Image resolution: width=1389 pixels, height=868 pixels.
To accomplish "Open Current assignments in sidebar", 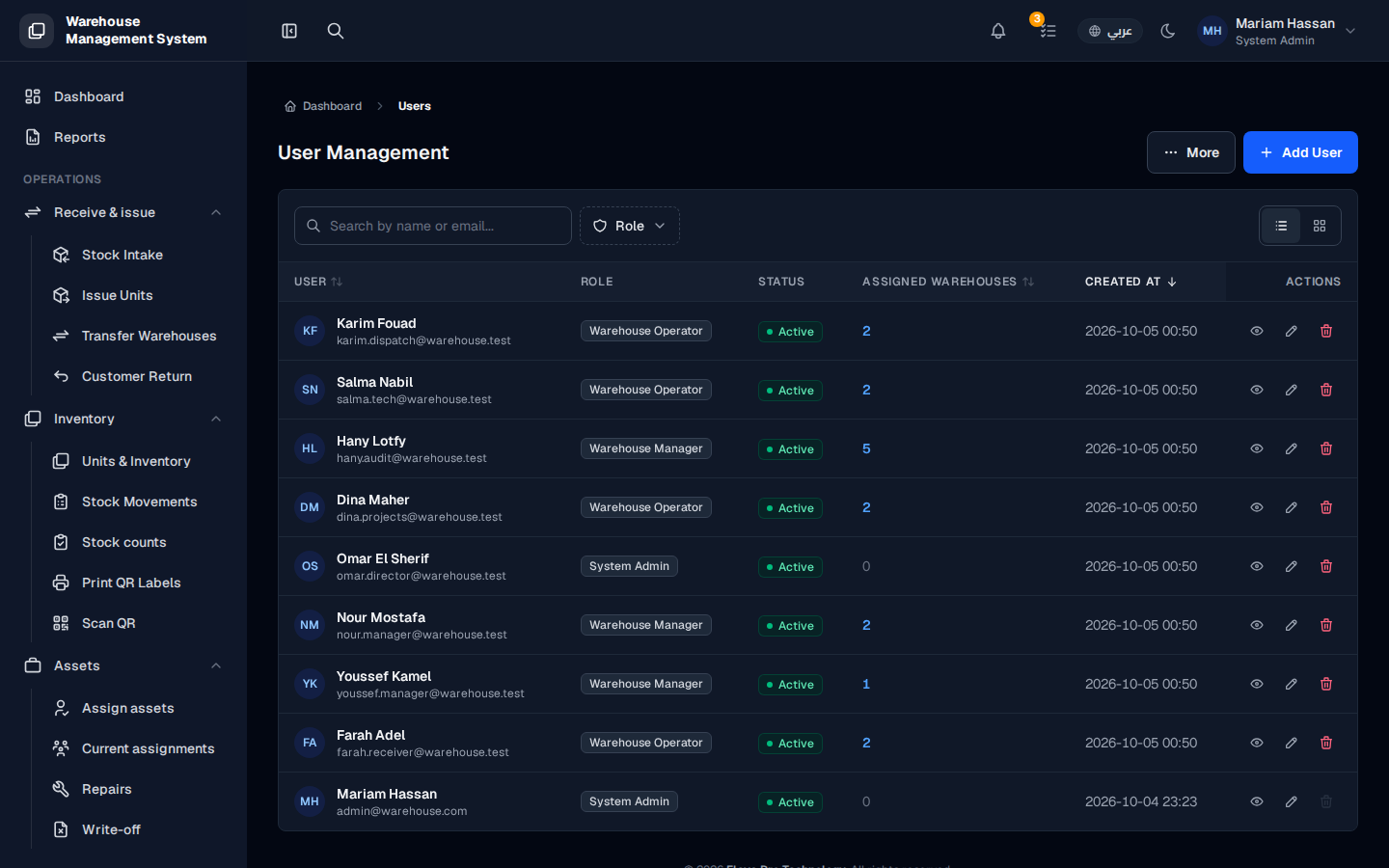I will pos(138,748).
